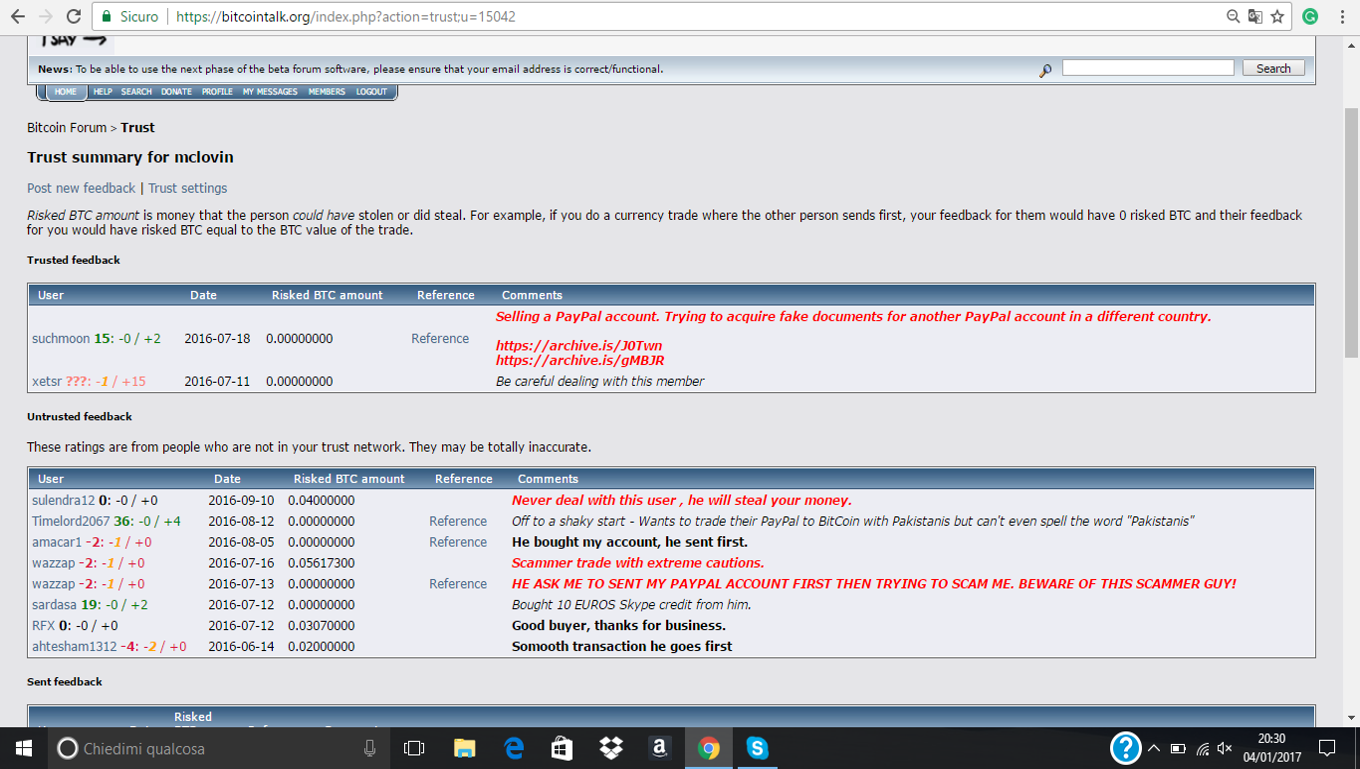Reload the page with refresh icon
Viewport: 1360px width, 769px height.
tap(73, 16)
